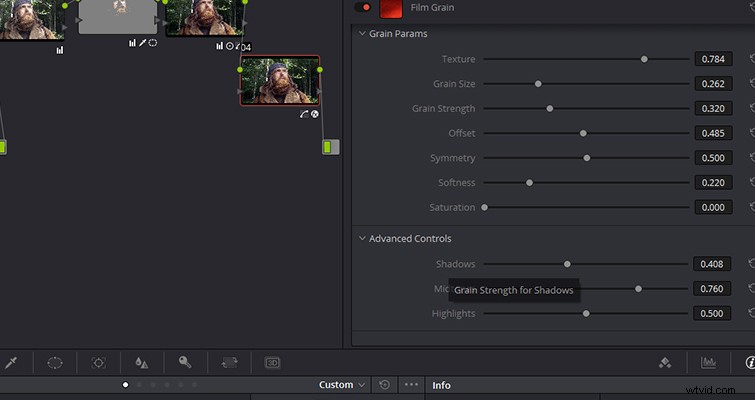
Task: Click the eyedropper icon under the gray node
Action: coord(143,43)
